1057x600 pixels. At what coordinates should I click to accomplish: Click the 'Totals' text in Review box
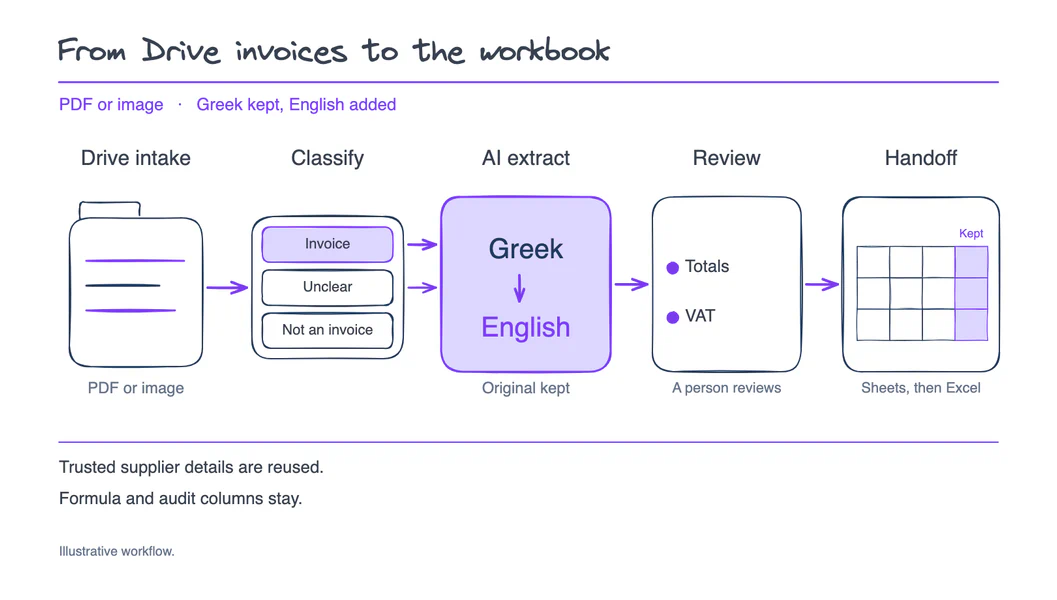pos(707,266)
